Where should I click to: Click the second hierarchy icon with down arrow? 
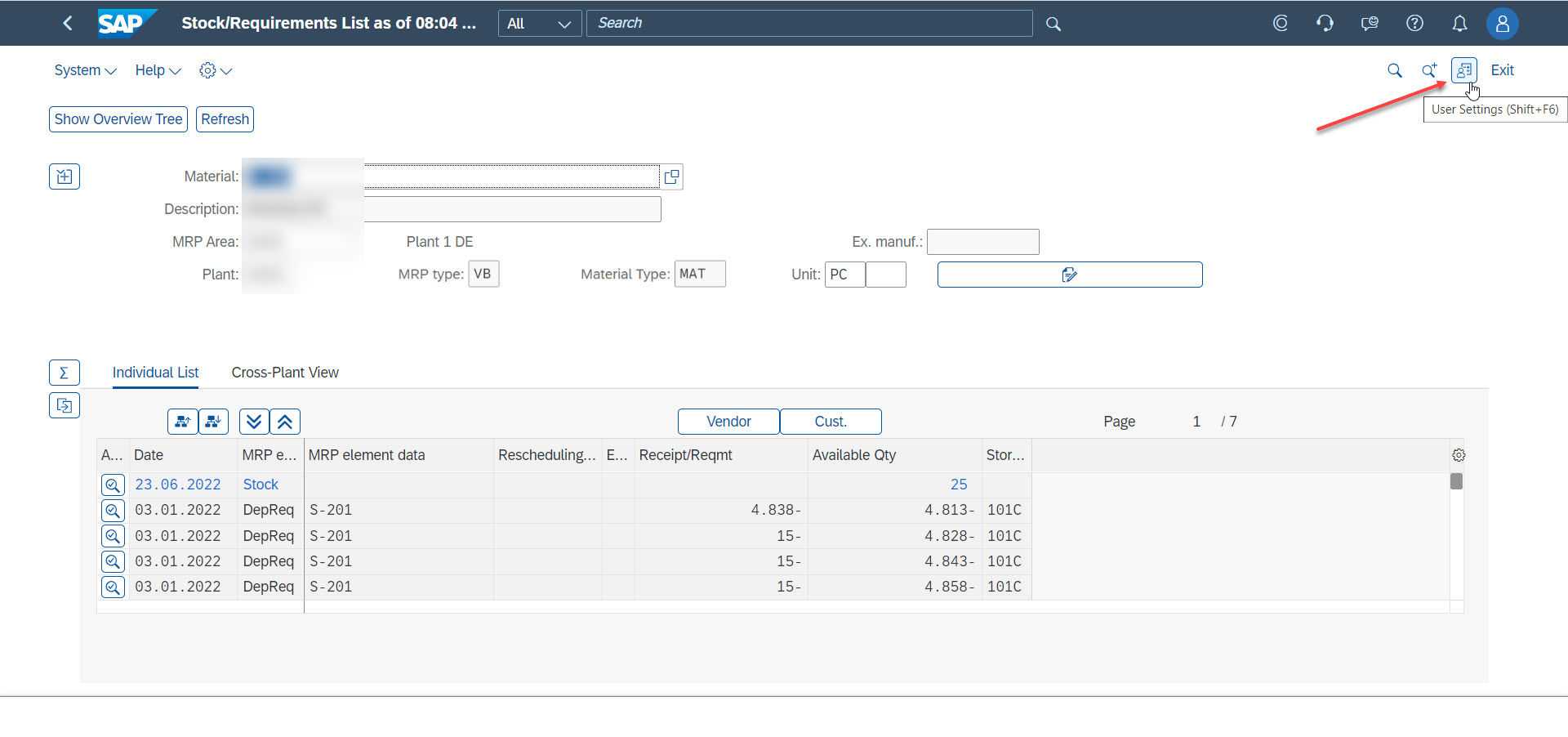click(213, 422)
